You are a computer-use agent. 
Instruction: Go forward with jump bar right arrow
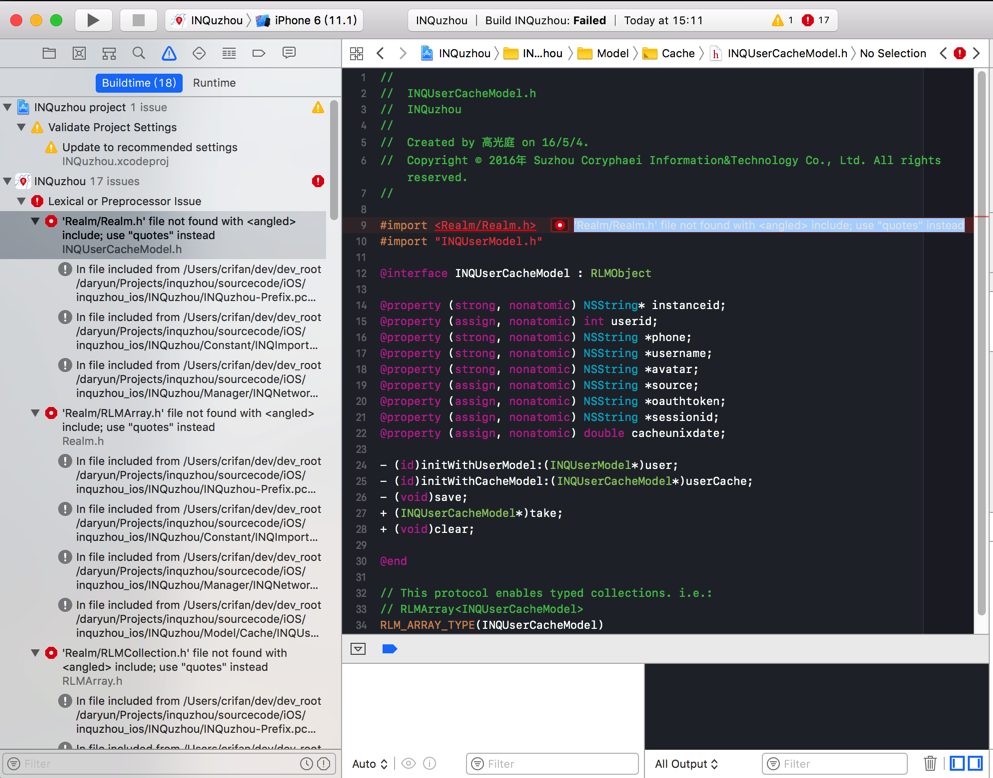[x=403, y=54]
